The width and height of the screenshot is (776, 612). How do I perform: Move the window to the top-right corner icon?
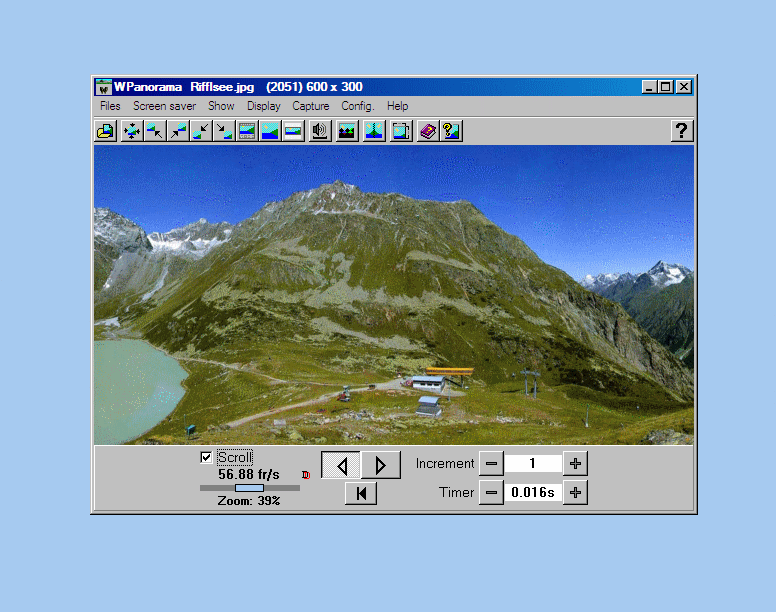(x=178, y=131)
